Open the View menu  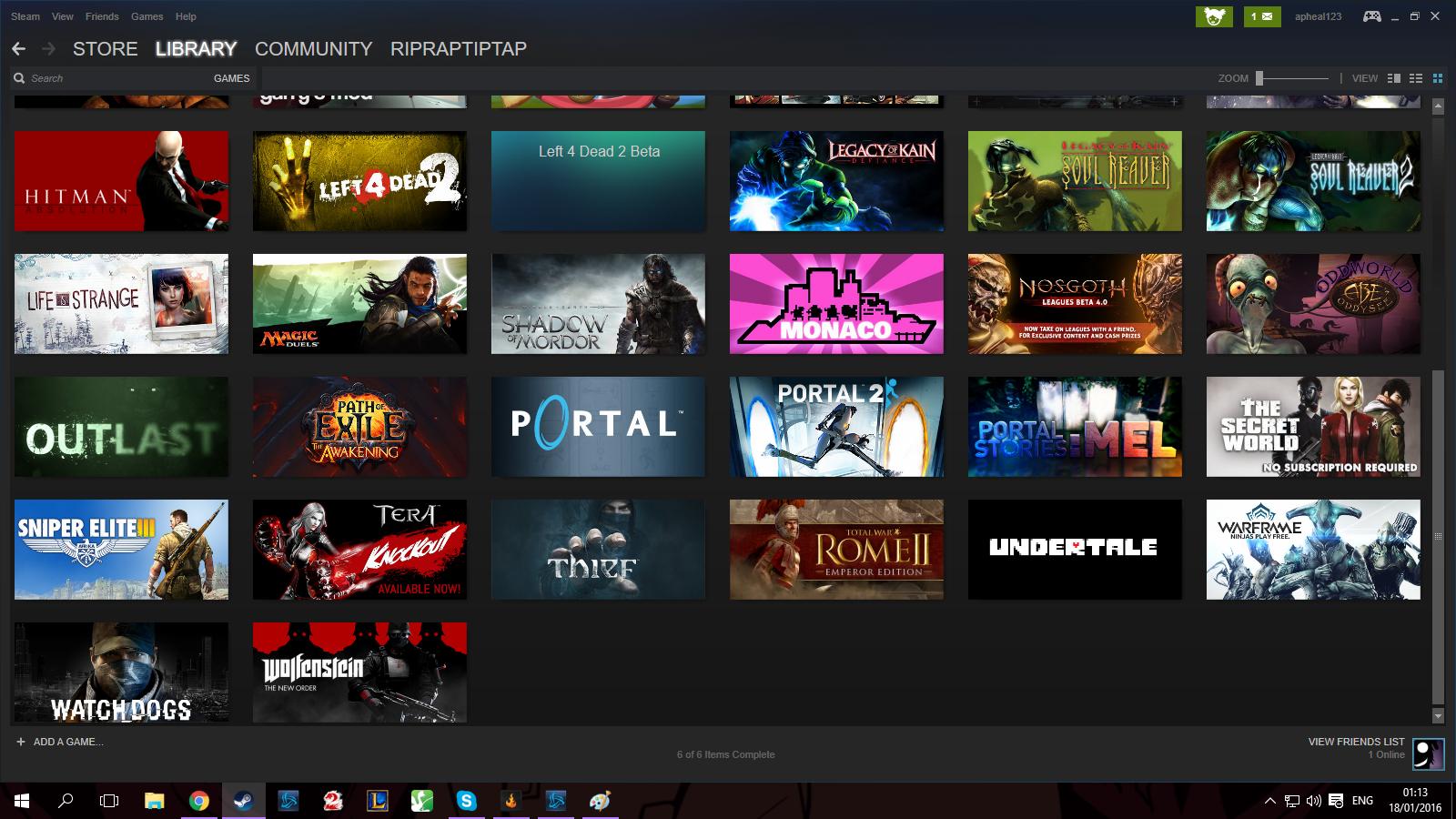pos(63,16)
